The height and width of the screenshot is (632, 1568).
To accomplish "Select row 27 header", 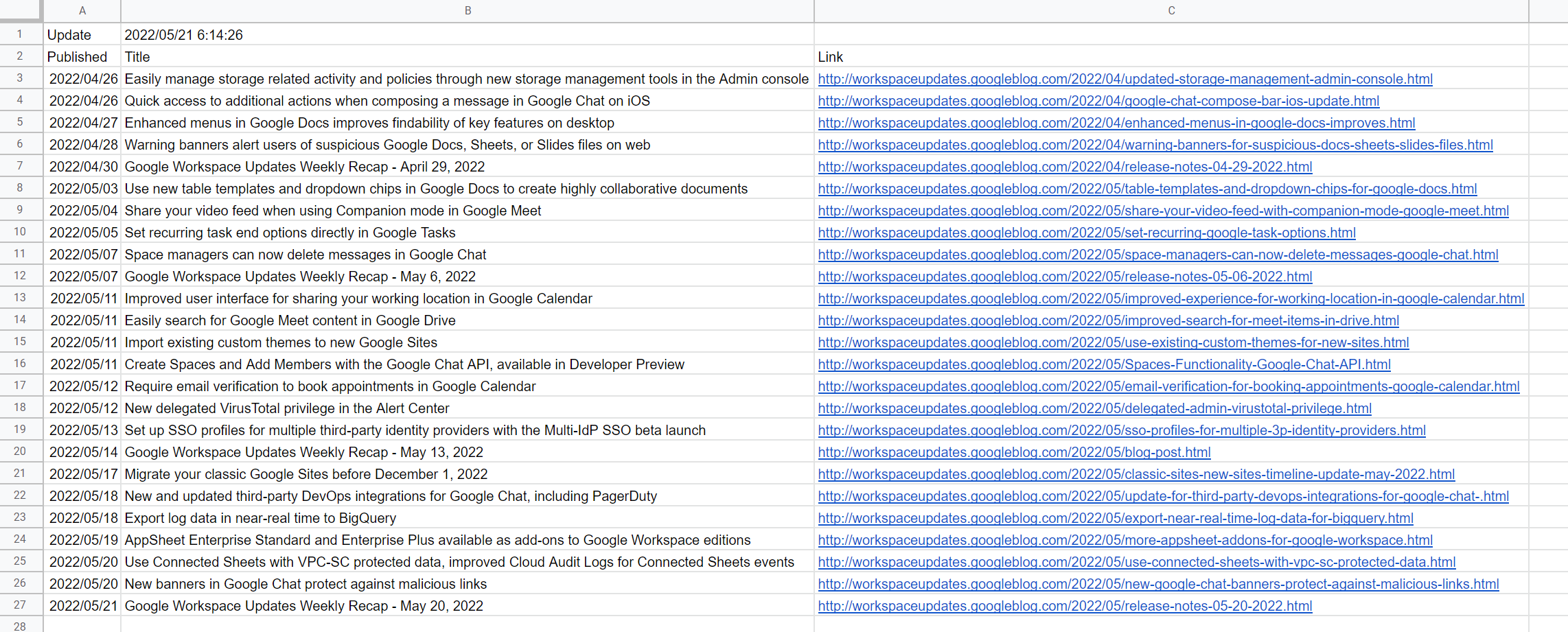I will (20, 605).
